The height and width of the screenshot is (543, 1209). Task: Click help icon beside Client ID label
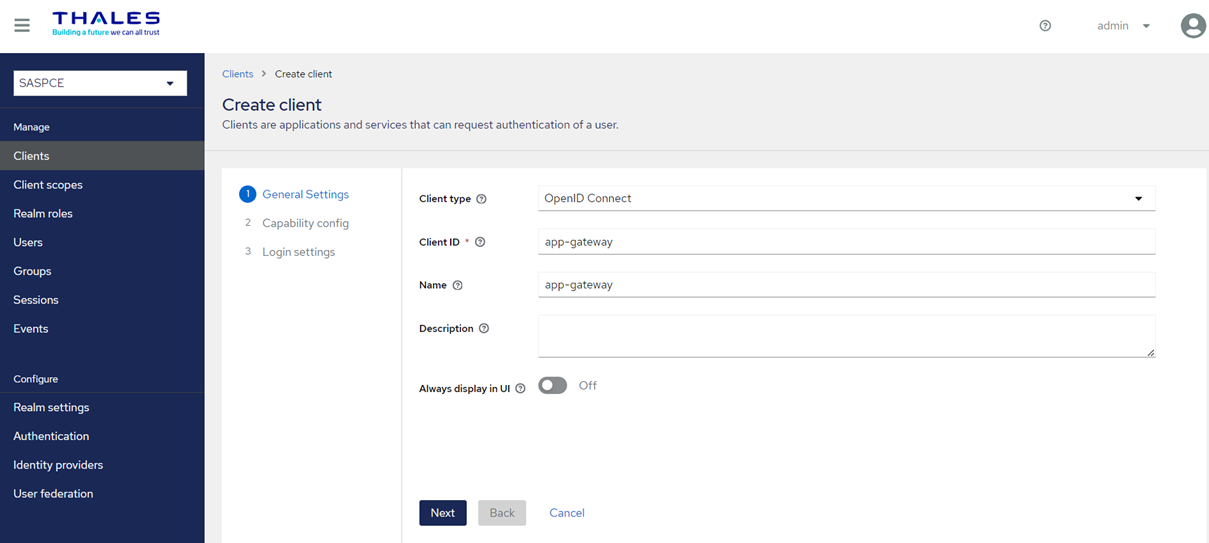tap(480, 242)
